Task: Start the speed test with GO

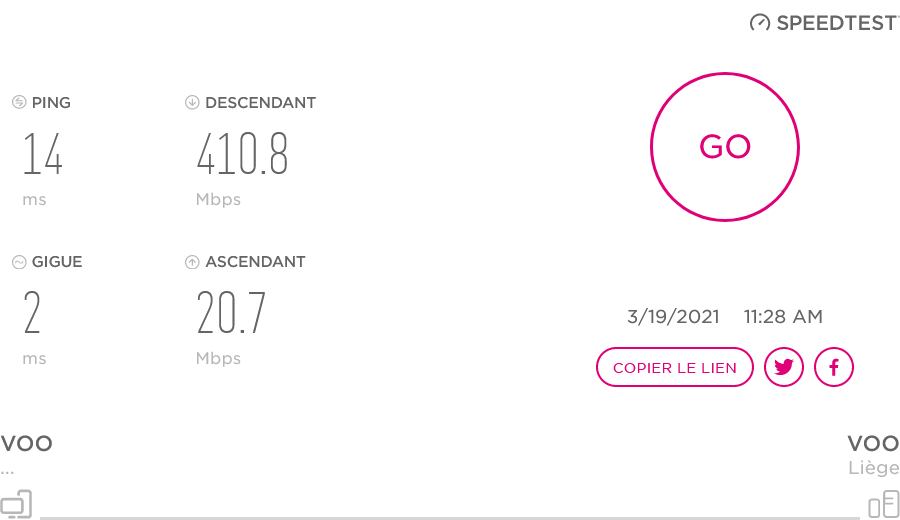Action: pos(725,147)
